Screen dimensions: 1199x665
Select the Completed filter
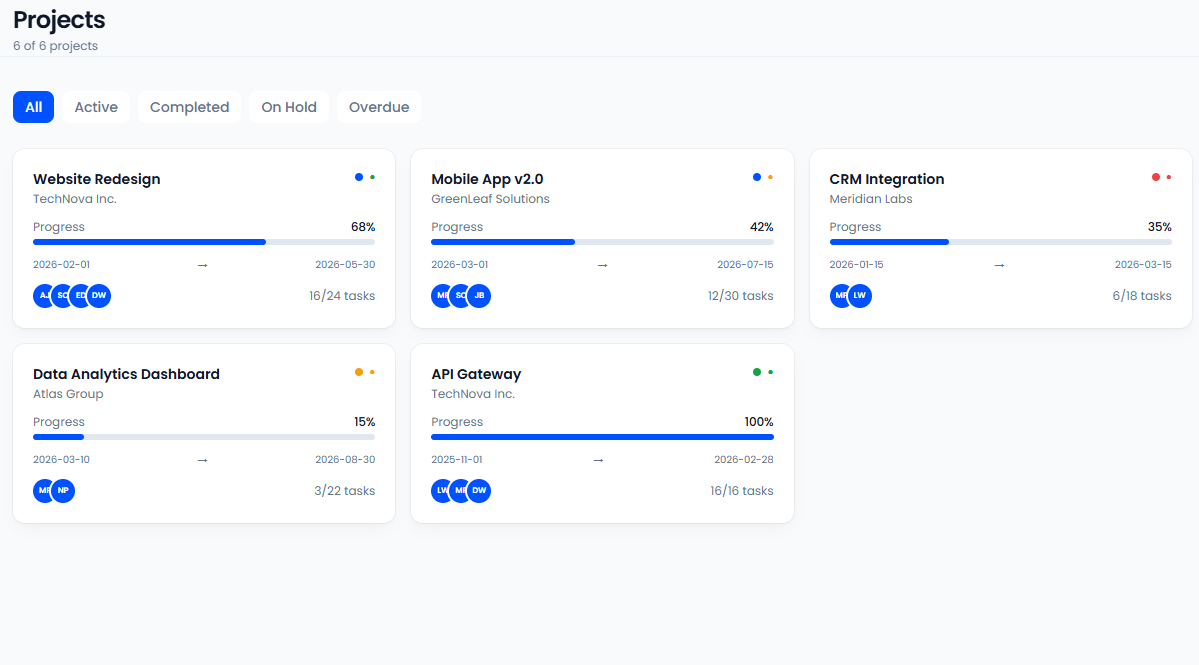(x=189, y=107)
